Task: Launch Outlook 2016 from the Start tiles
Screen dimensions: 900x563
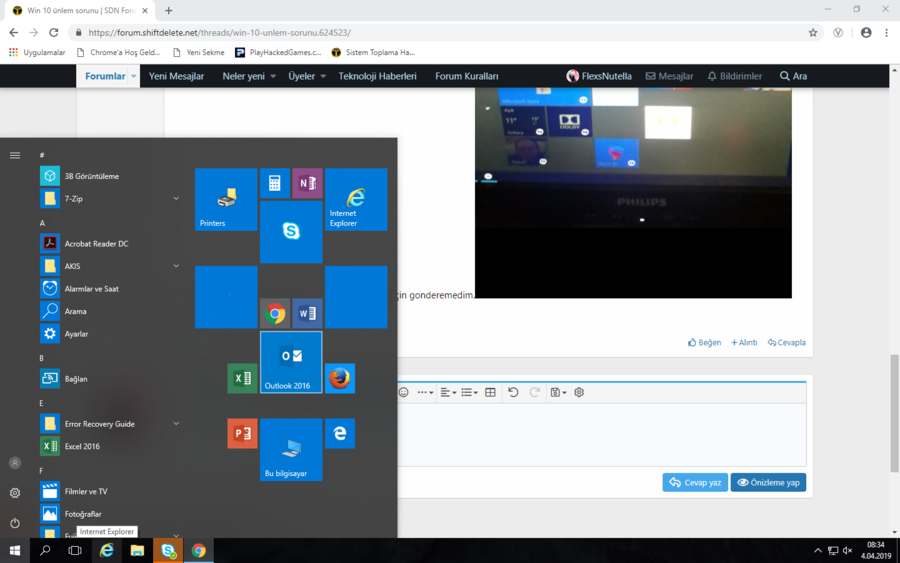Action: [x=291, y=362]
